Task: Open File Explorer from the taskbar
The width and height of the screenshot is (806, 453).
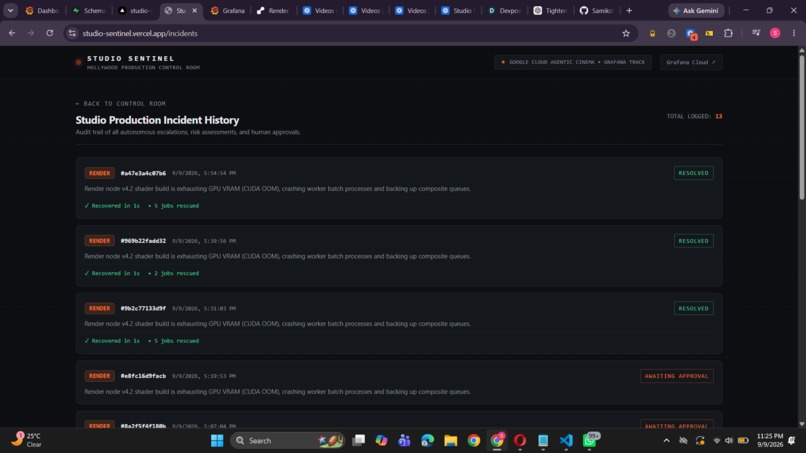Action: (x=451, y=441)
